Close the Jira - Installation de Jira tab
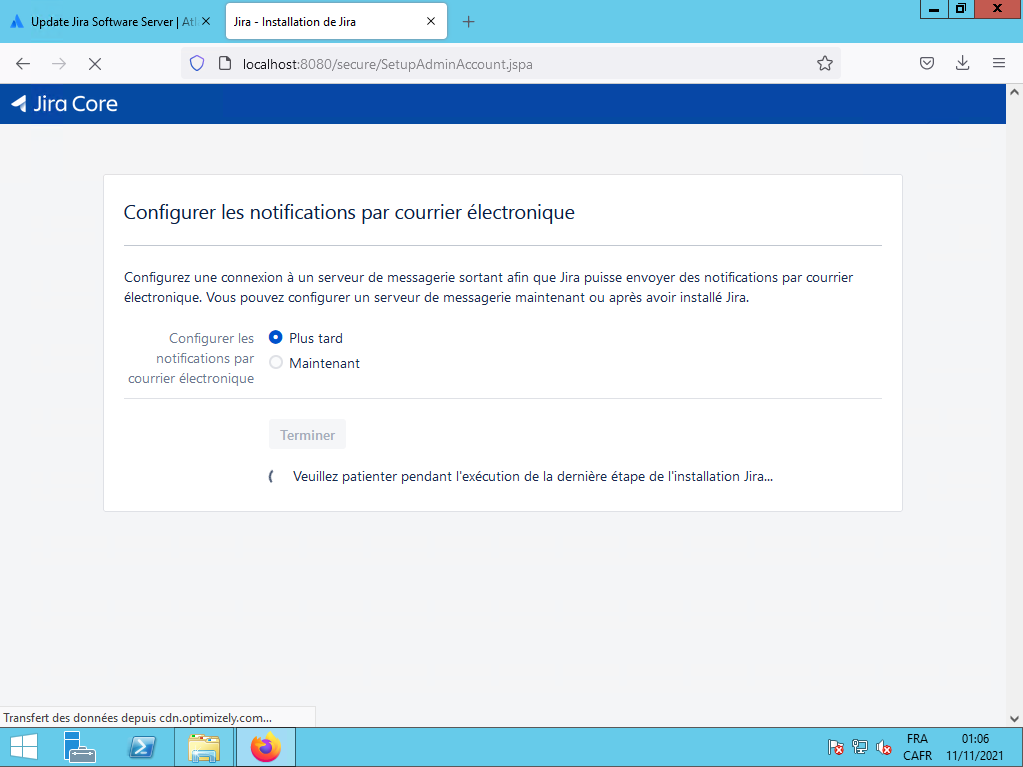Viewport: 1023px width, 767px height. [431, 21]
